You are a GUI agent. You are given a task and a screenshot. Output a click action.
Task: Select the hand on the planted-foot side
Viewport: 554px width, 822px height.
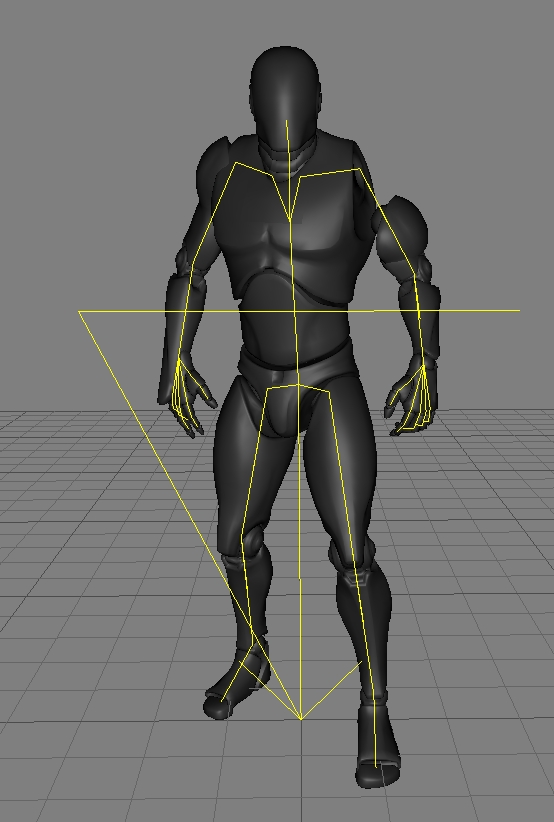[411, 398]
